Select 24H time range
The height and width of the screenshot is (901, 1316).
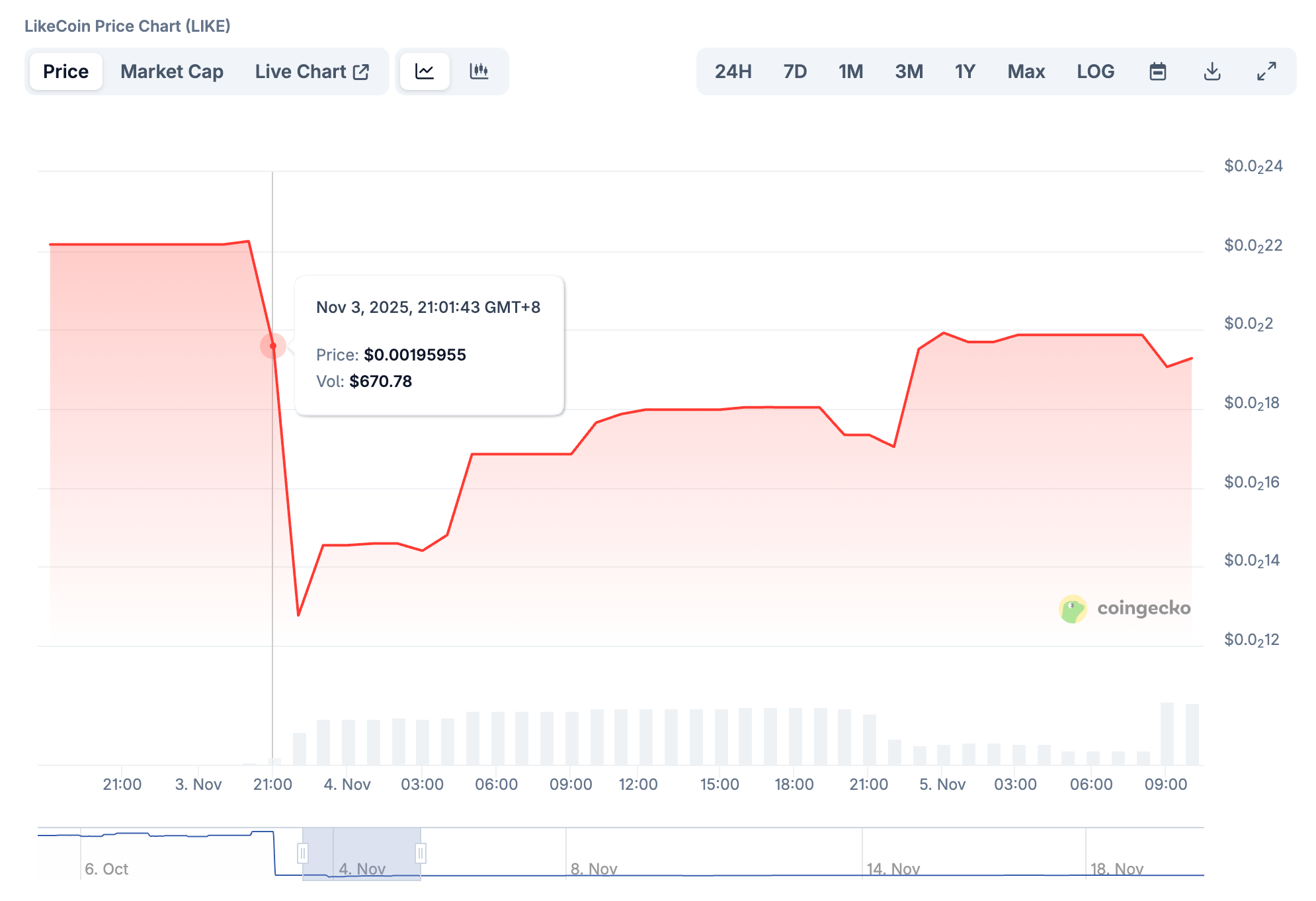733,71
